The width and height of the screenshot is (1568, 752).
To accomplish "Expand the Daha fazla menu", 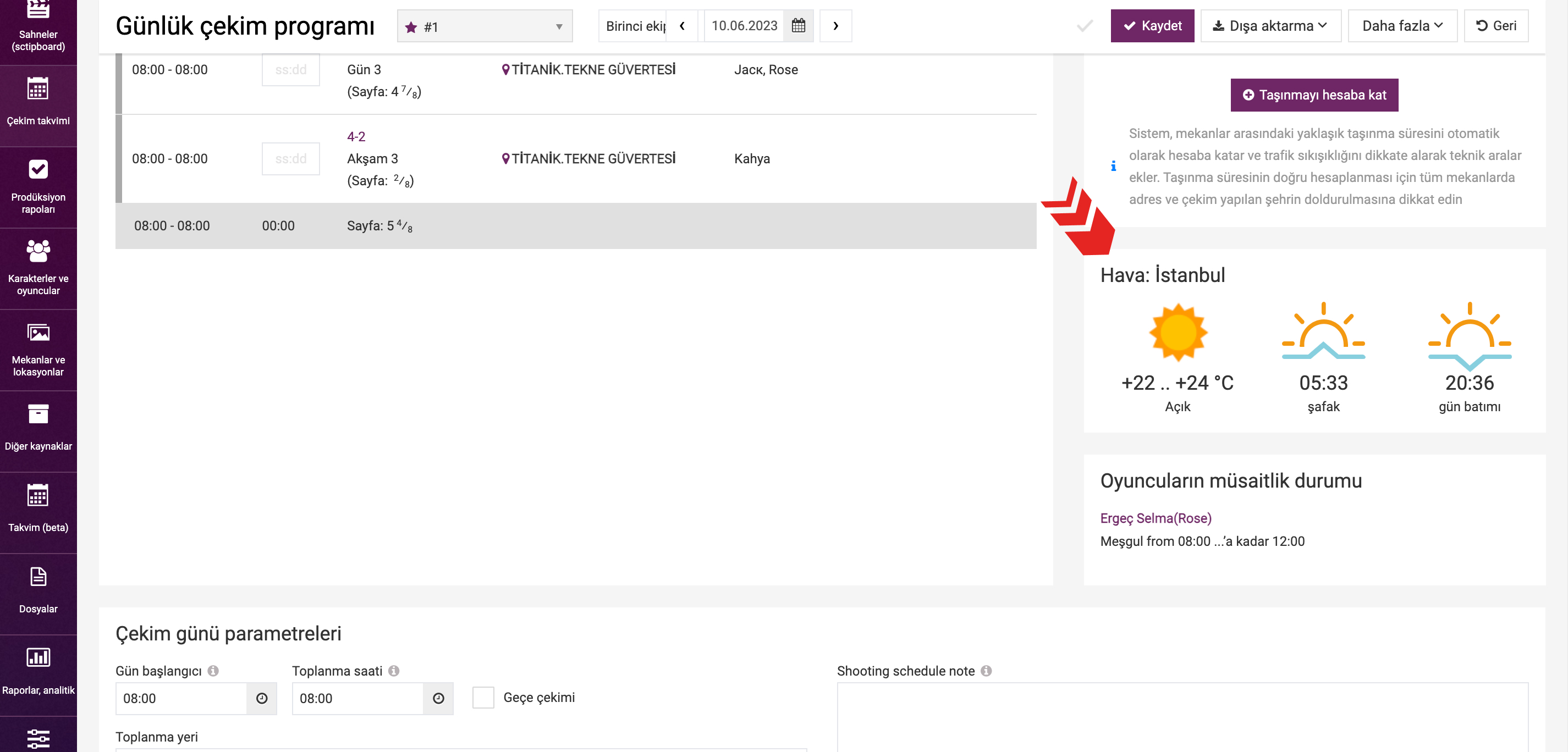I will tap(1402, 25).
